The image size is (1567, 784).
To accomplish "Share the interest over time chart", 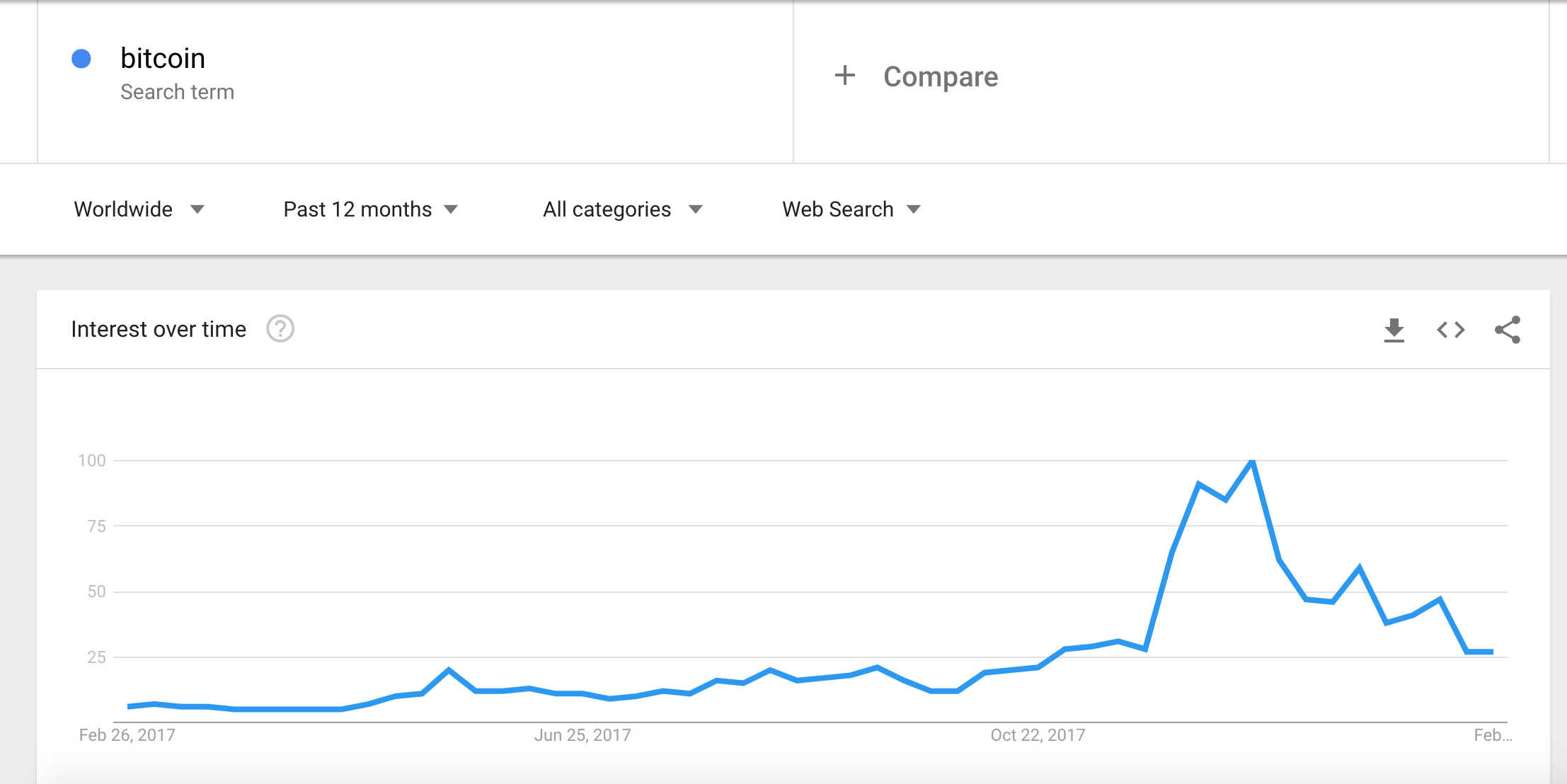I will point(1508,330).
